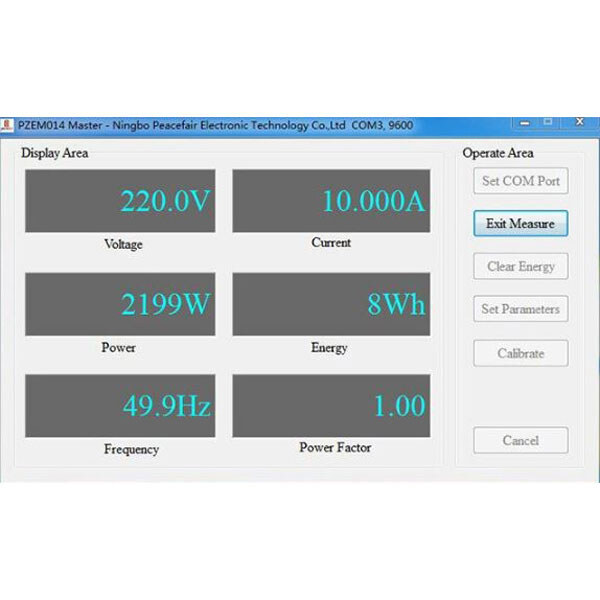Viewport: 600px width, 600px height.
Task: Select the 2199W power reading
Action: tap(120, 304)
